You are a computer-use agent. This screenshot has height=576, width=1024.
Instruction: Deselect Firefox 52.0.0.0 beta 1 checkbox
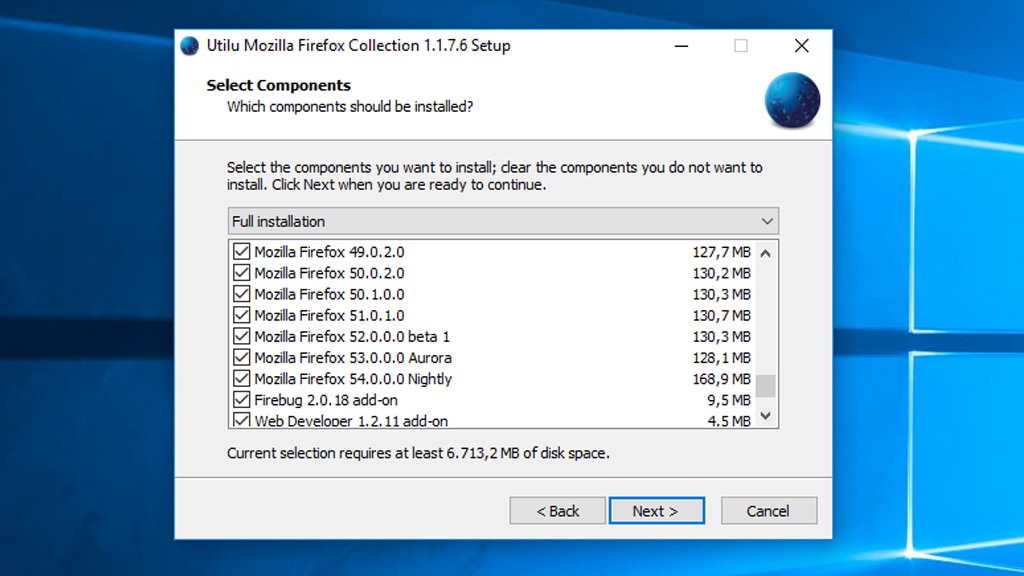point(242,336)
